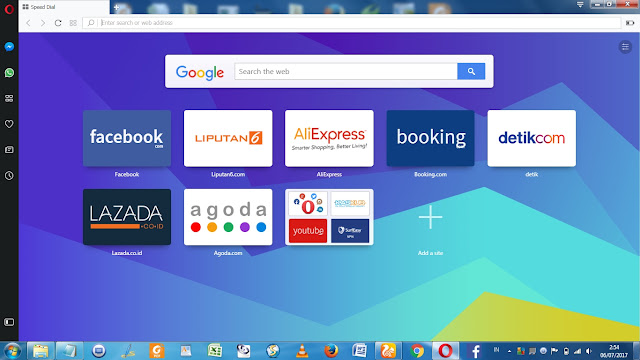Open the Liputan6 speed dial tile

click(x=228, y=138)
